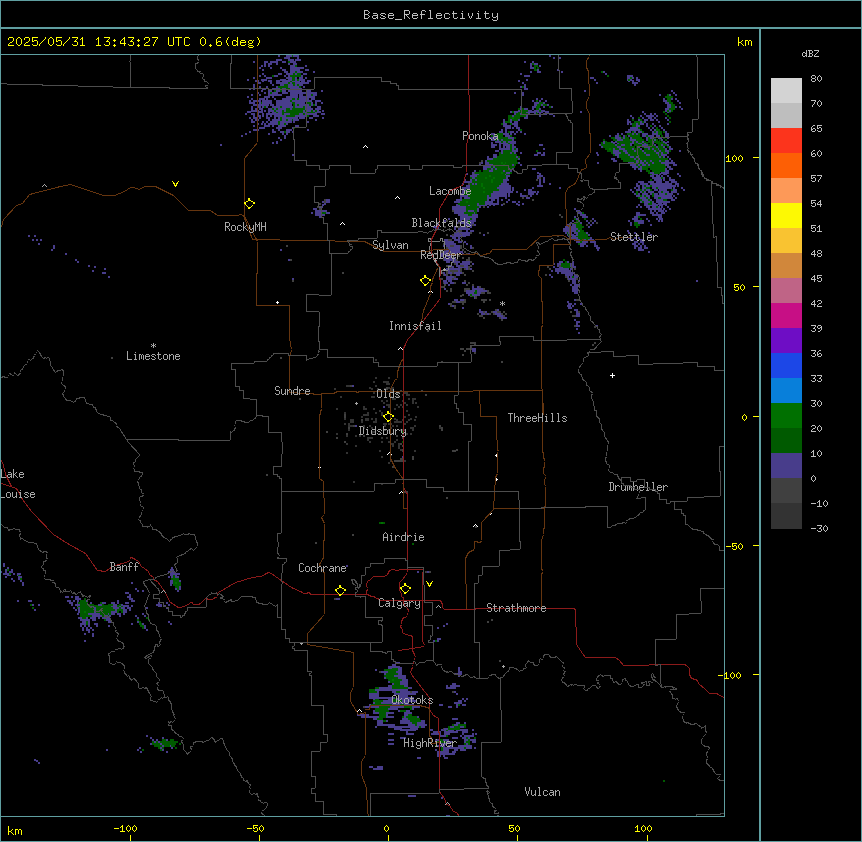The width and height of the screenshot is (862, 842).
Task: Click the horizontal axis 50 km tick label
Action: 514,828
